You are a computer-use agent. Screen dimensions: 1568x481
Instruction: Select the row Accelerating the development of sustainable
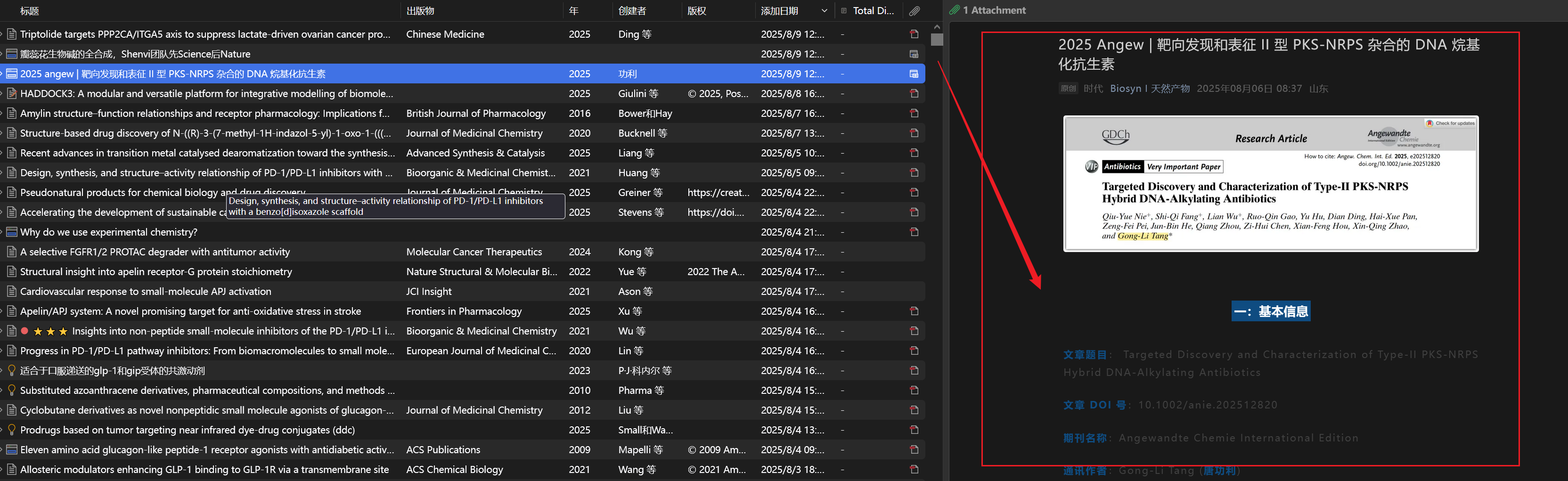coord(463,212)
